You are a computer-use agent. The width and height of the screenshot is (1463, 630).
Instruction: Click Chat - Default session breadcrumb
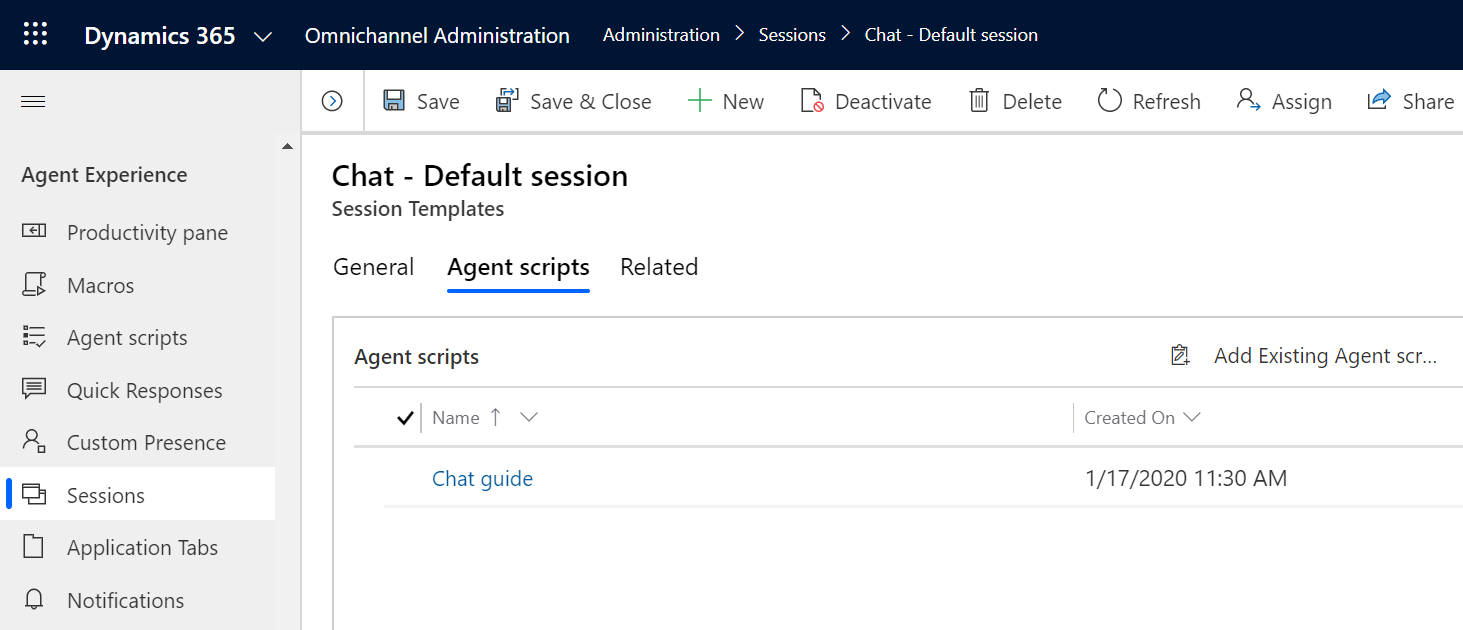(x=951, y=35)
